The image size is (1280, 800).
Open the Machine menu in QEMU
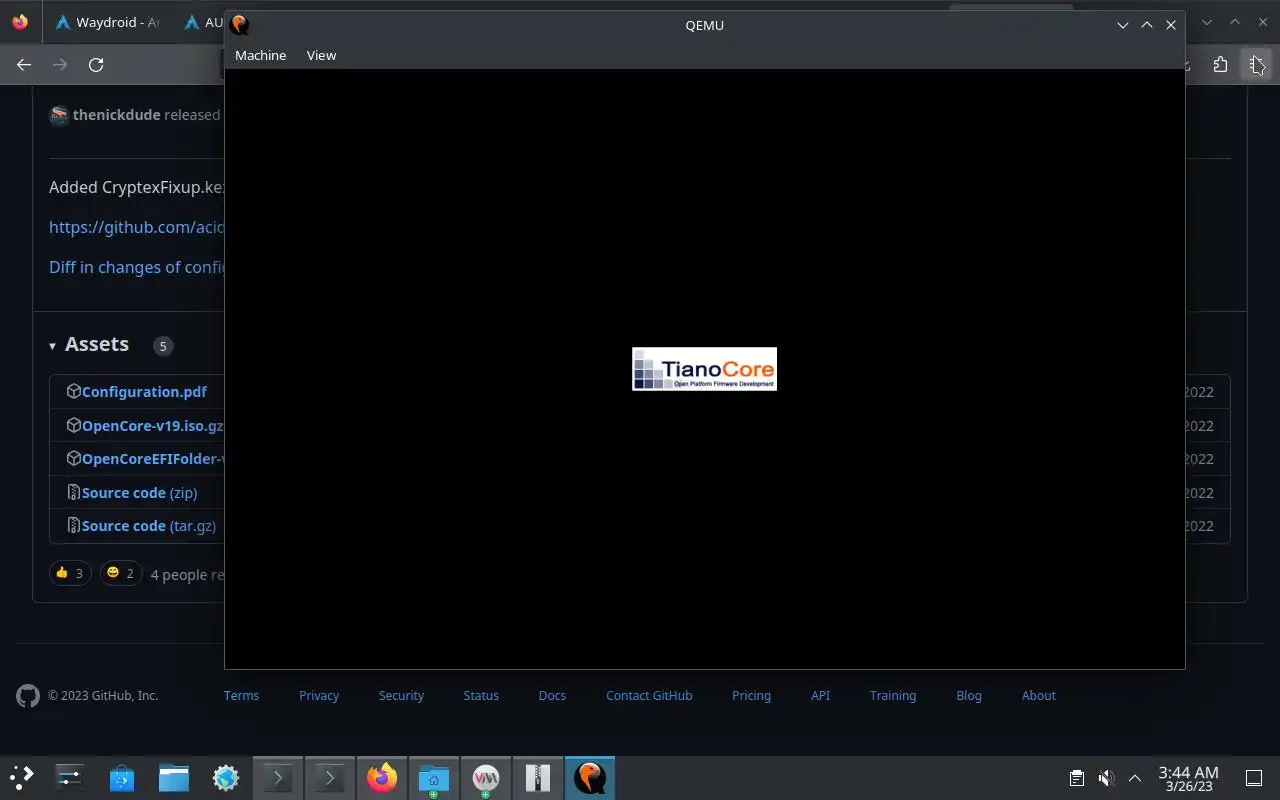(260, 55)
